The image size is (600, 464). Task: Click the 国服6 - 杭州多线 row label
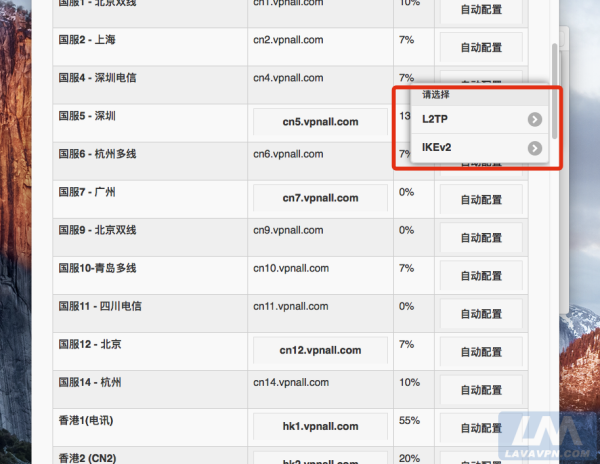[x=97, y=154]
